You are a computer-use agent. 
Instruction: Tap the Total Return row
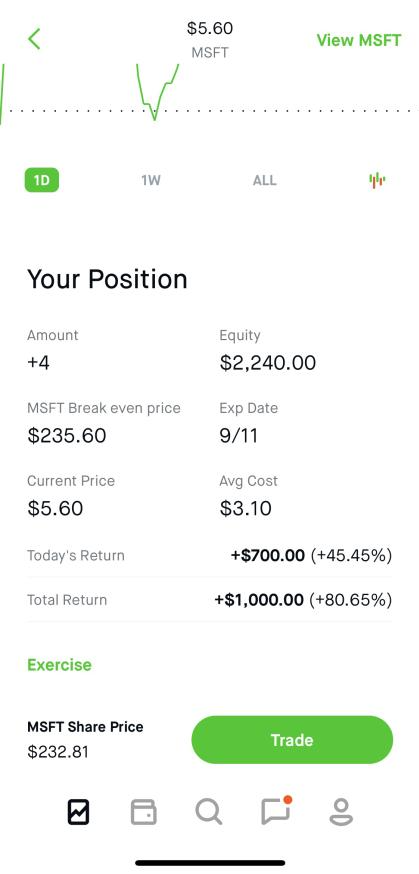click(210, 600)
